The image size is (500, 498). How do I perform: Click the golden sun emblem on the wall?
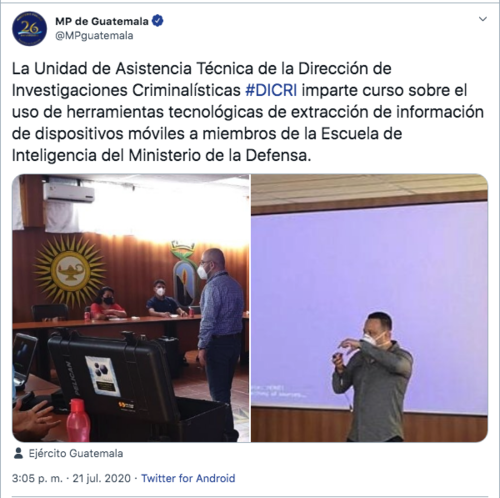[70, 270]
